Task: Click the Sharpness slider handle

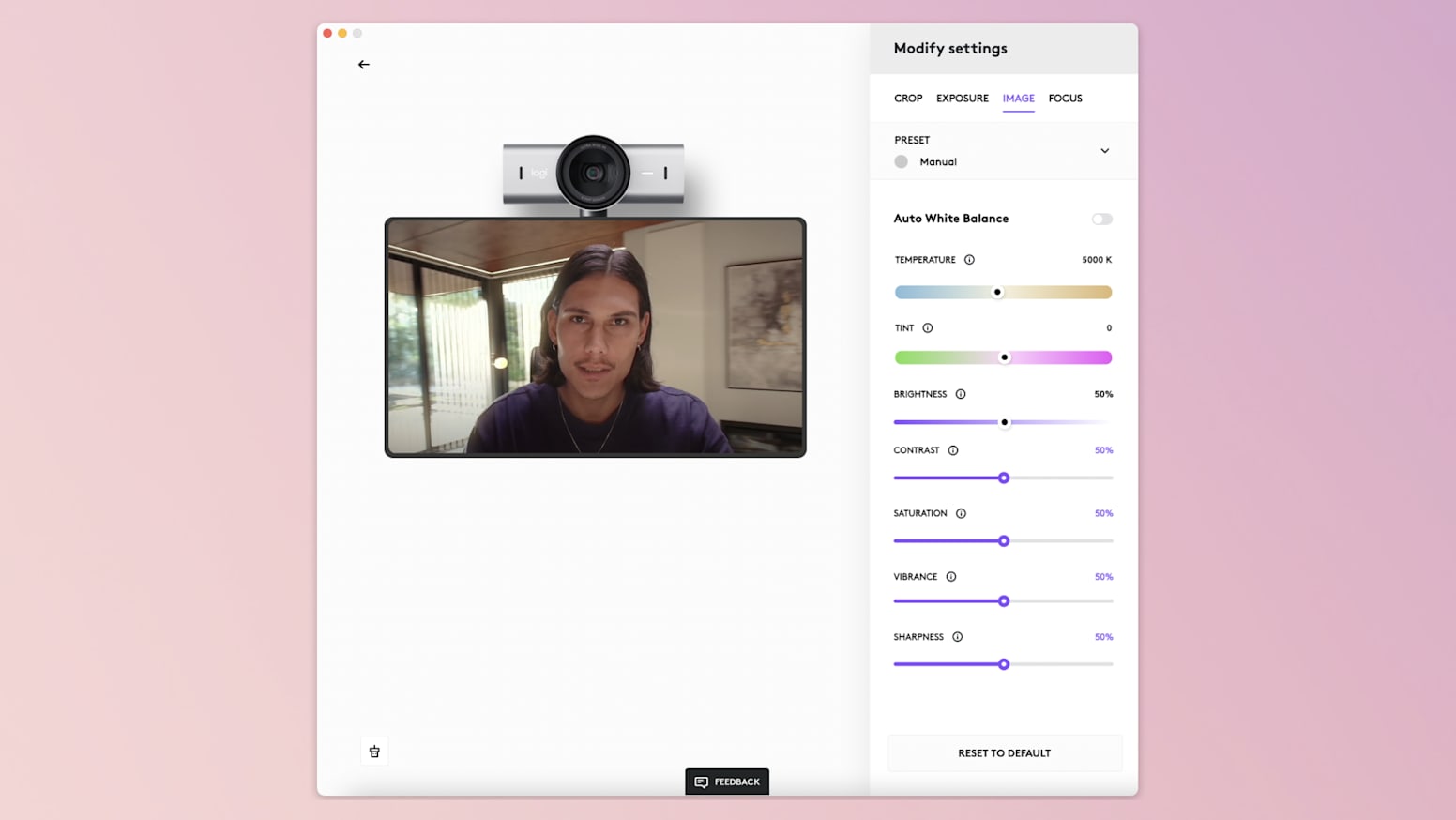Action: coord(1004,664)
